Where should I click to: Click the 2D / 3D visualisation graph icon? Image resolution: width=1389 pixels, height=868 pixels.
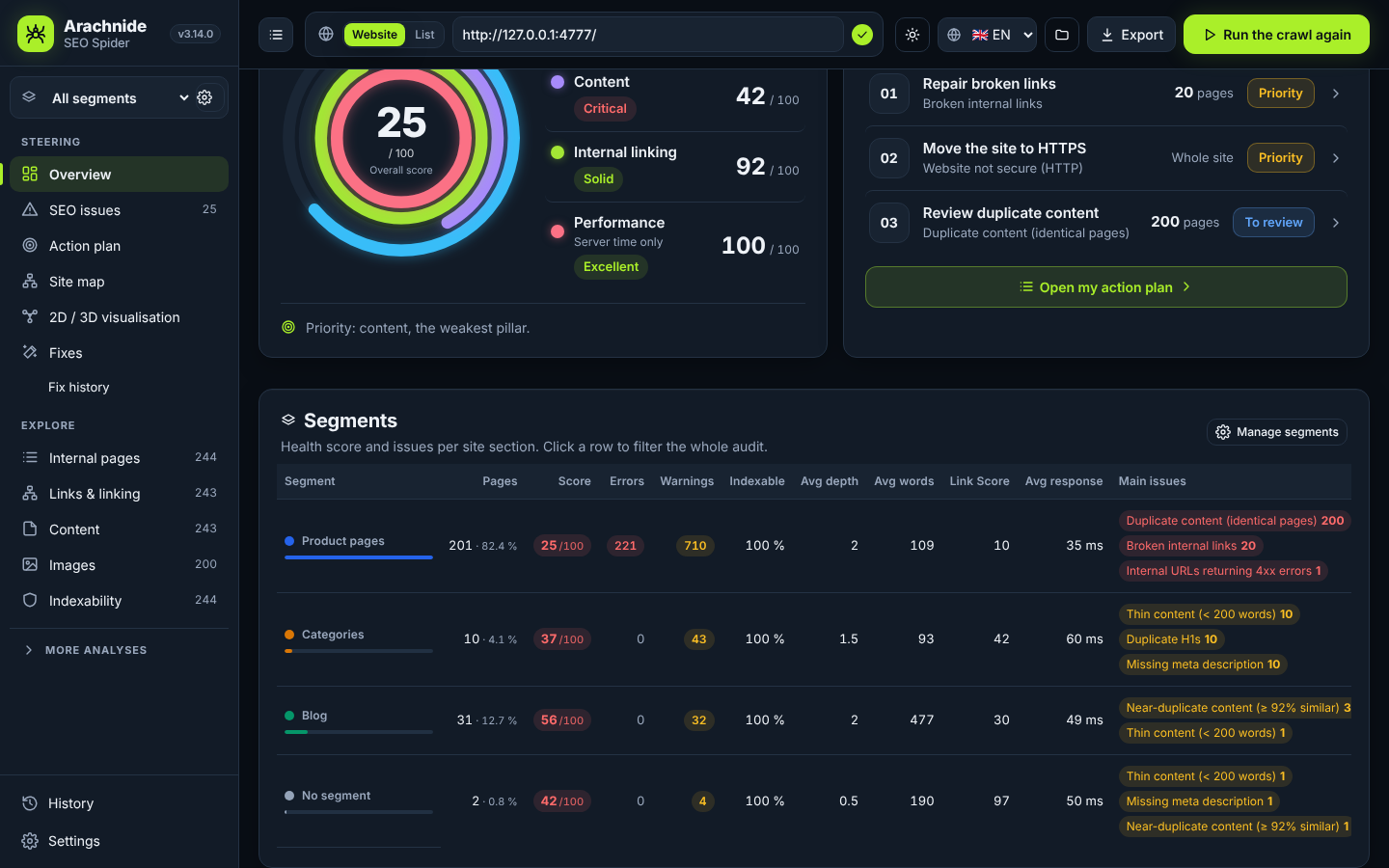(x=30, y=316)
